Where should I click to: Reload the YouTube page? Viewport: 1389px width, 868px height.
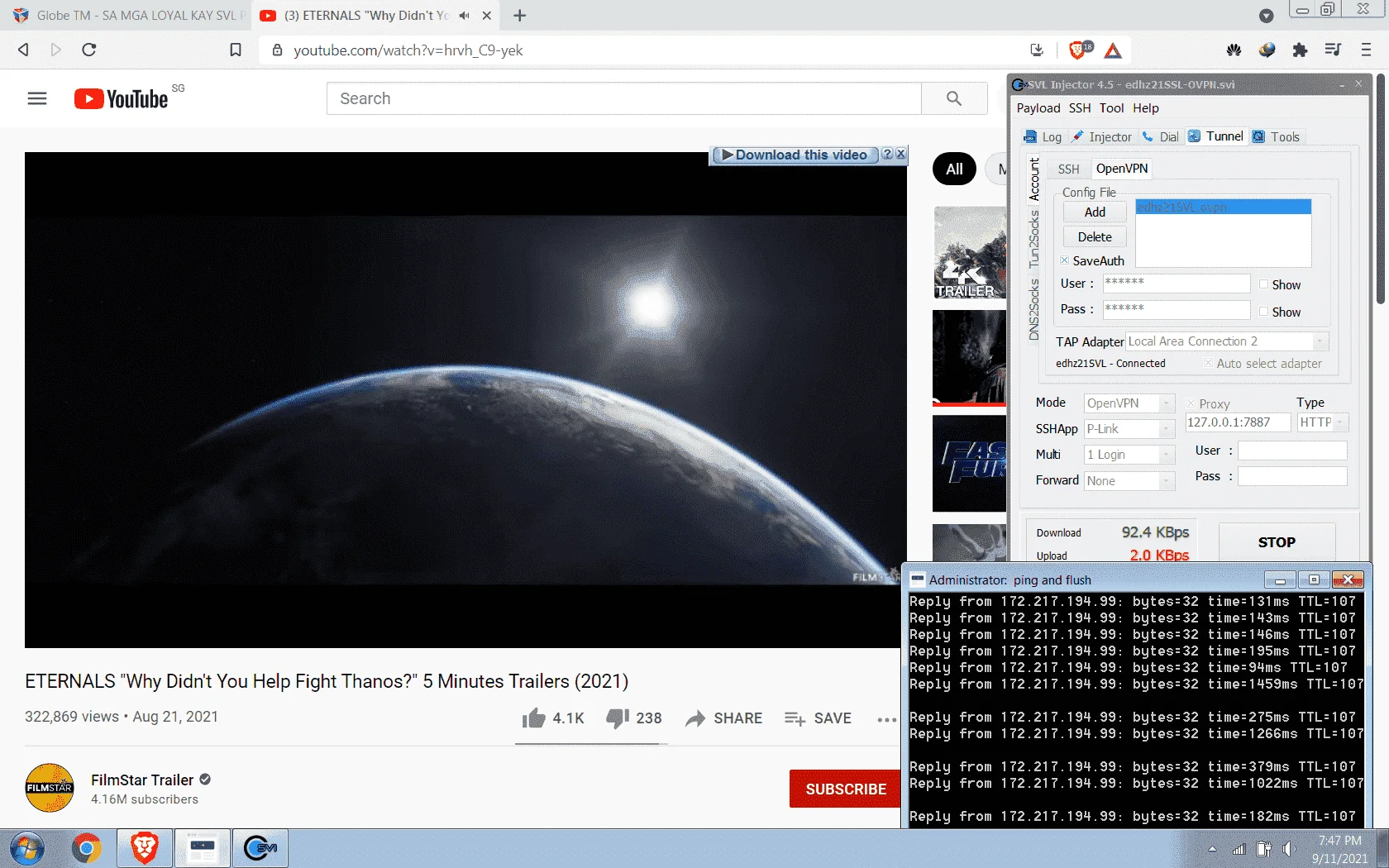pos(89,50)
